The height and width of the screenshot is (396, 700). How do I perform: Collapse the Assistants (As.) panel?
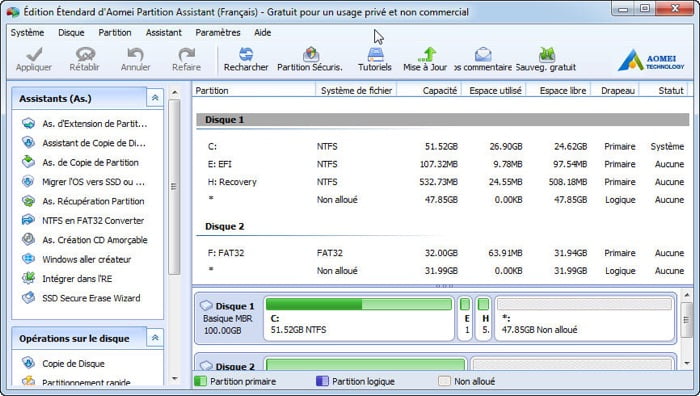pos(155,98)
